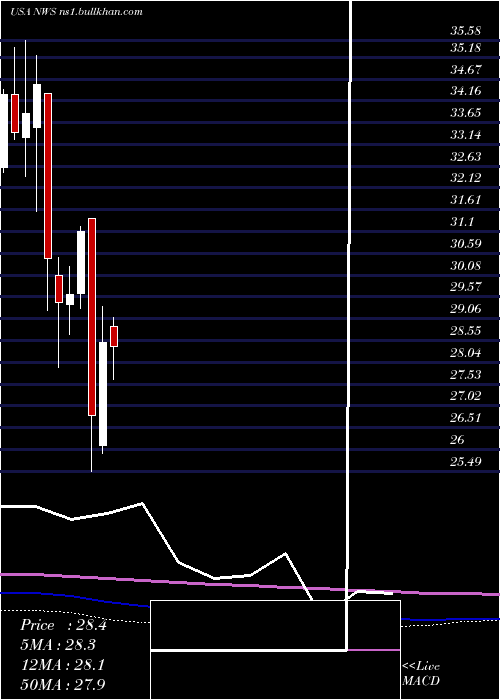Select the tall white candlestick rising from 26
Image resolution: width=500 pixels, height=700 pixels.
[x=103, y=394]
